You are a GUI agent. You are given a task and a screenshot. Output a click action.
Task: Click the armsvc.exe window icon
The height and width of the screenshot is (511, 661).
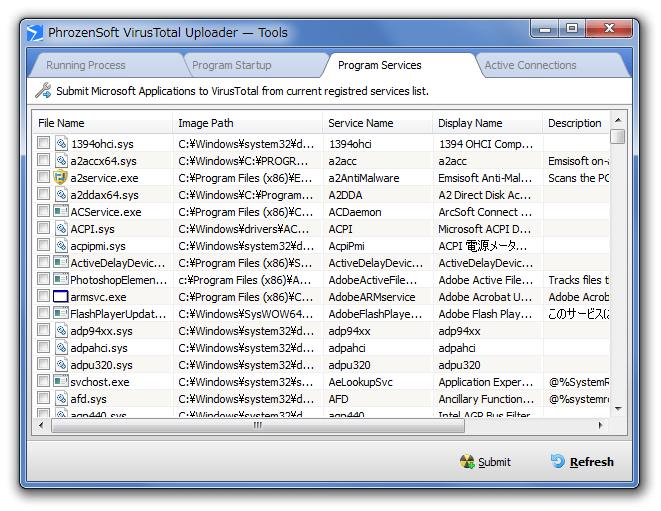[61, 296]
